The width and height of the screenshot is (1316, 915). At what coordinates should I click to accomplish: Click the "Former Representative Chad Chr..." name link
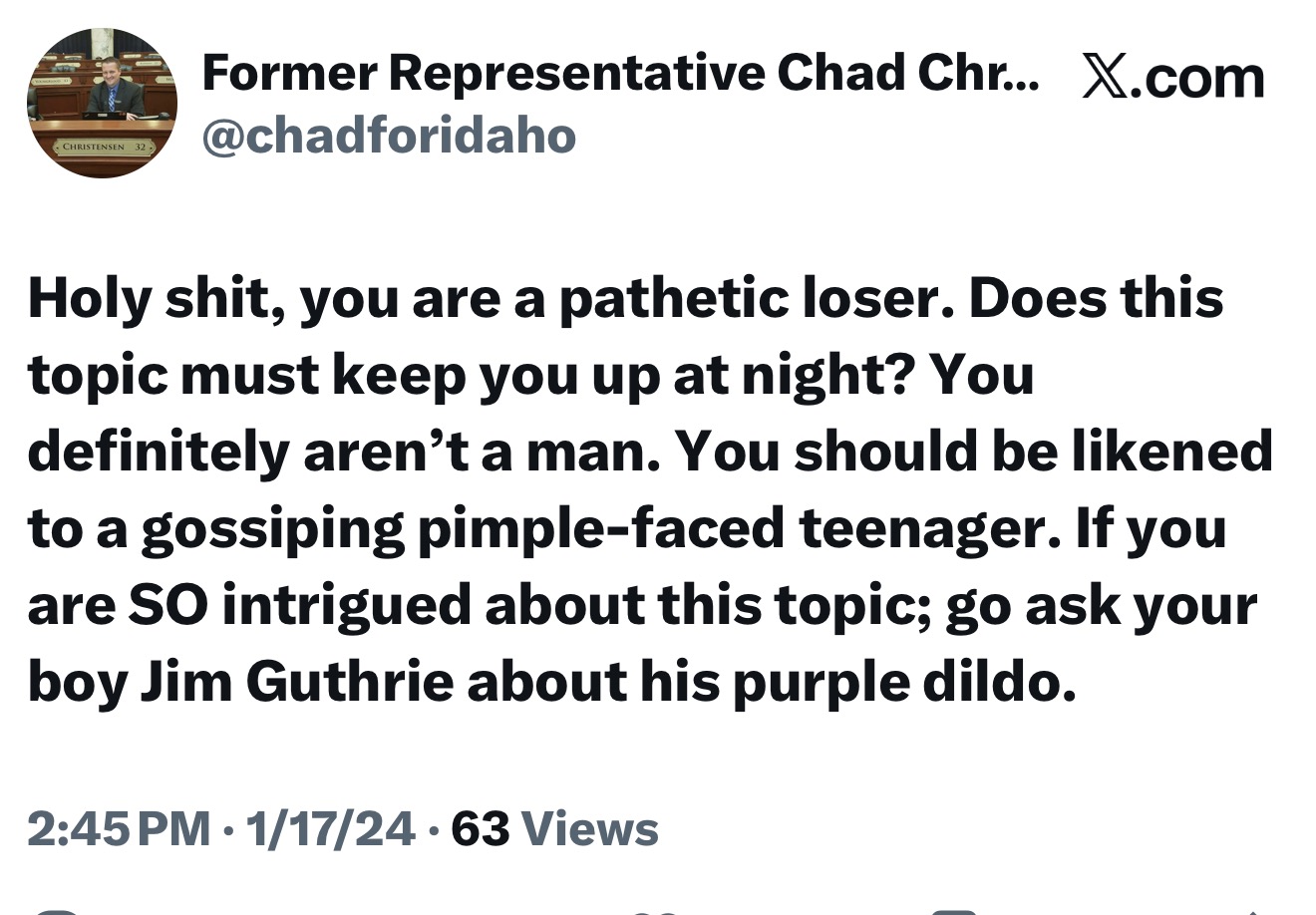click(618, 73)
